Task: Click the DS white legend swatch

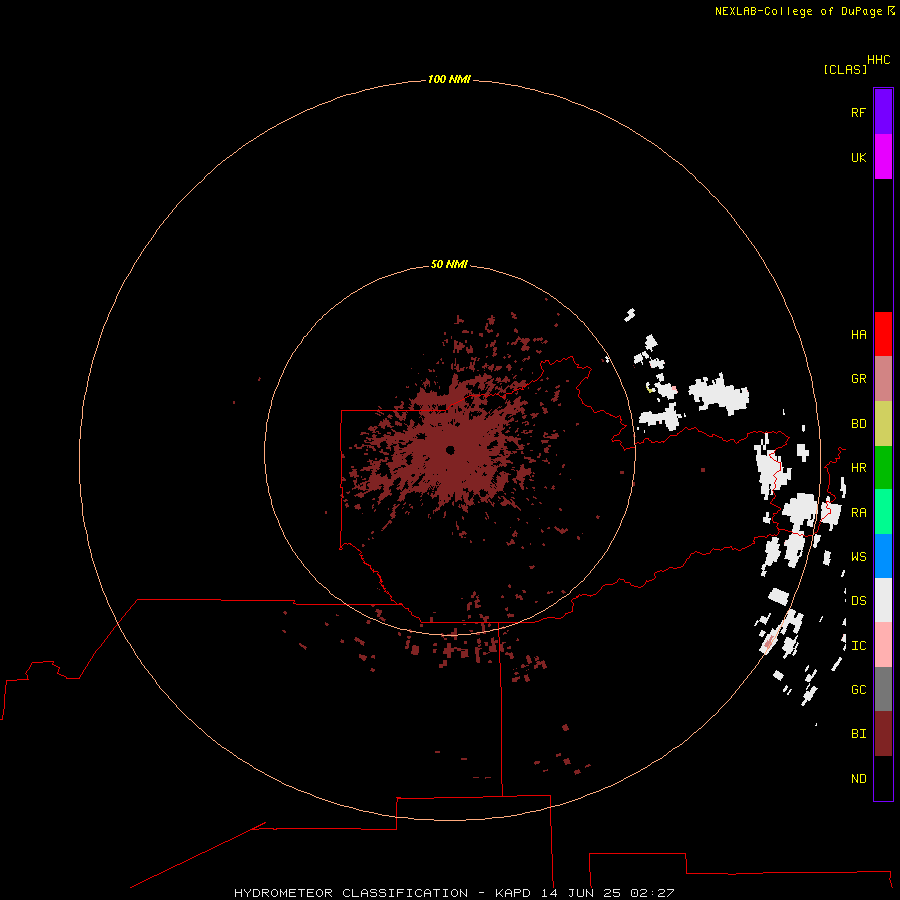Action: click(x=883, y=600)
